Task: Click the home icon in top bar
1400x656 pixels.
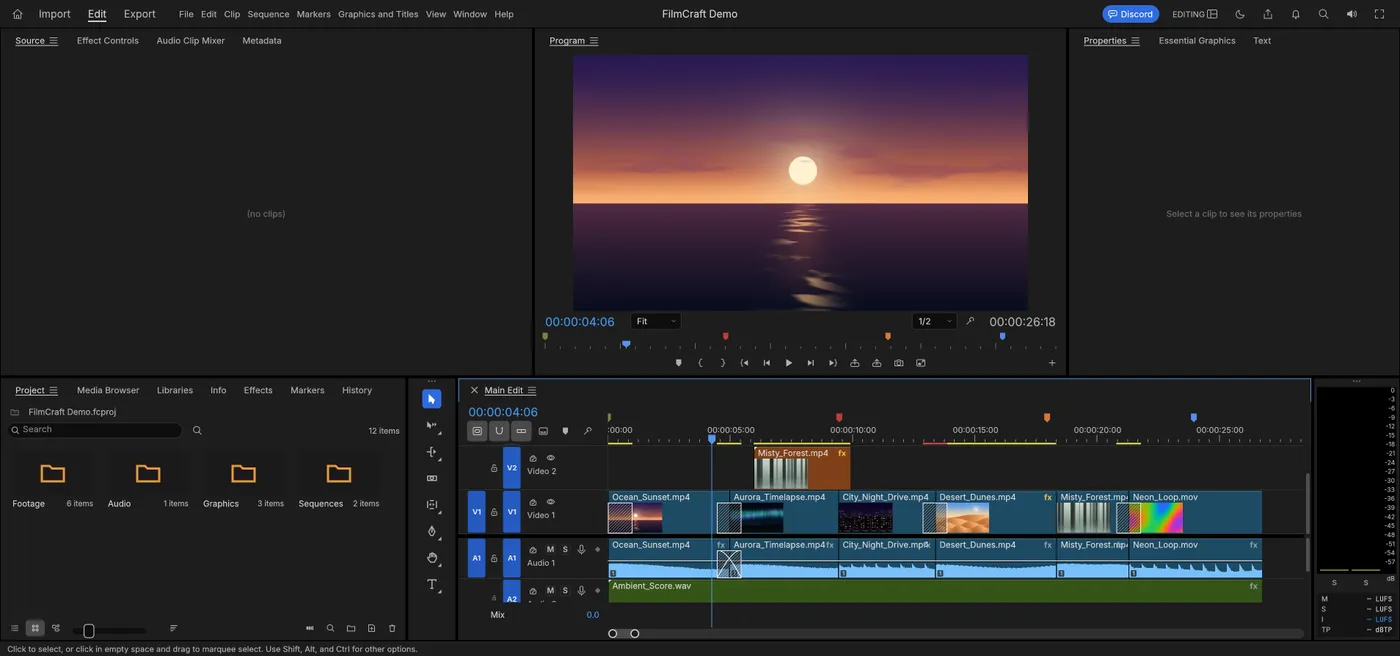Action: click(x=17, y=14)
